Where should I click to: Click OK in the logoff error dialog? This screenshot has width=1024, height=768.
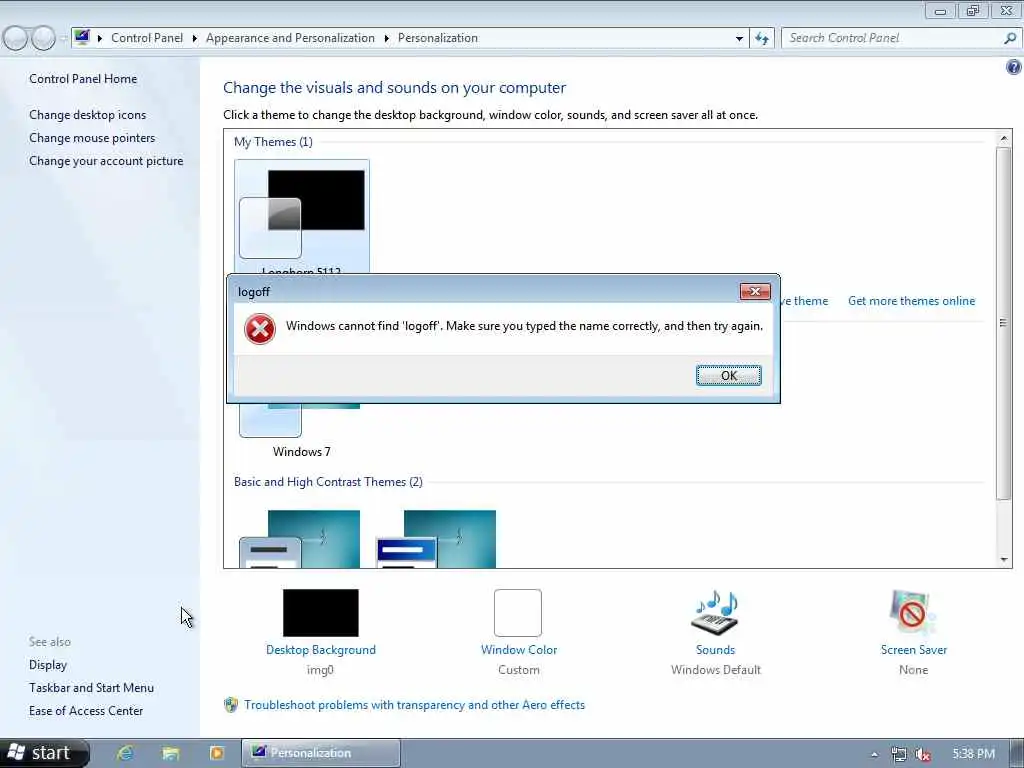(728, 376)
